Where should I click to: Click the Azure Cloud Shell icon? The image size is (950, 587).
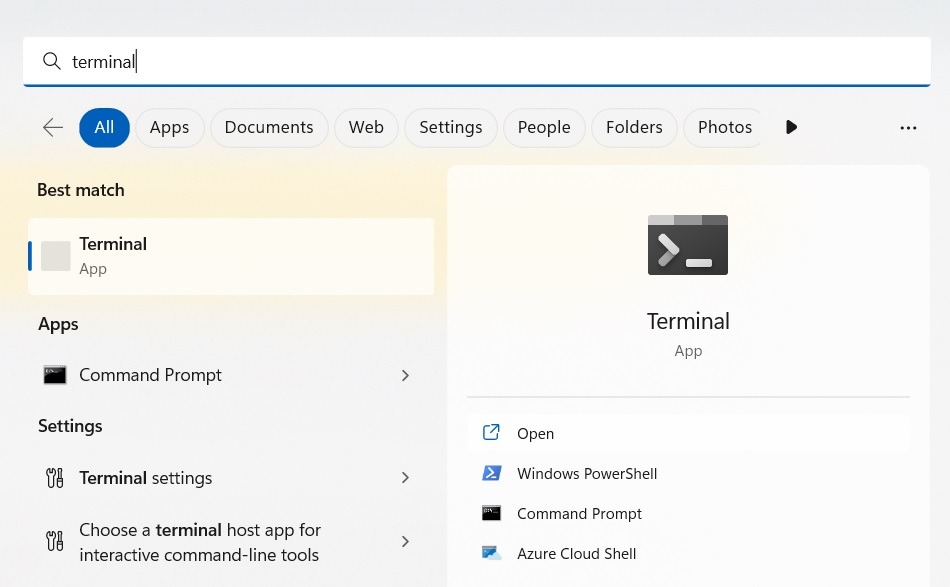point(491,553)
